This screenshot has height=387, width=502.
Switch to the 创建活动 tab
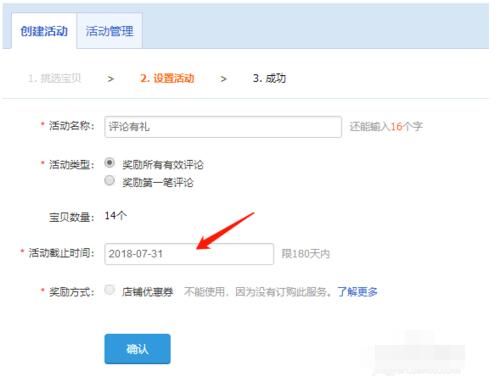pyautogui.click(x=44, y=31)
